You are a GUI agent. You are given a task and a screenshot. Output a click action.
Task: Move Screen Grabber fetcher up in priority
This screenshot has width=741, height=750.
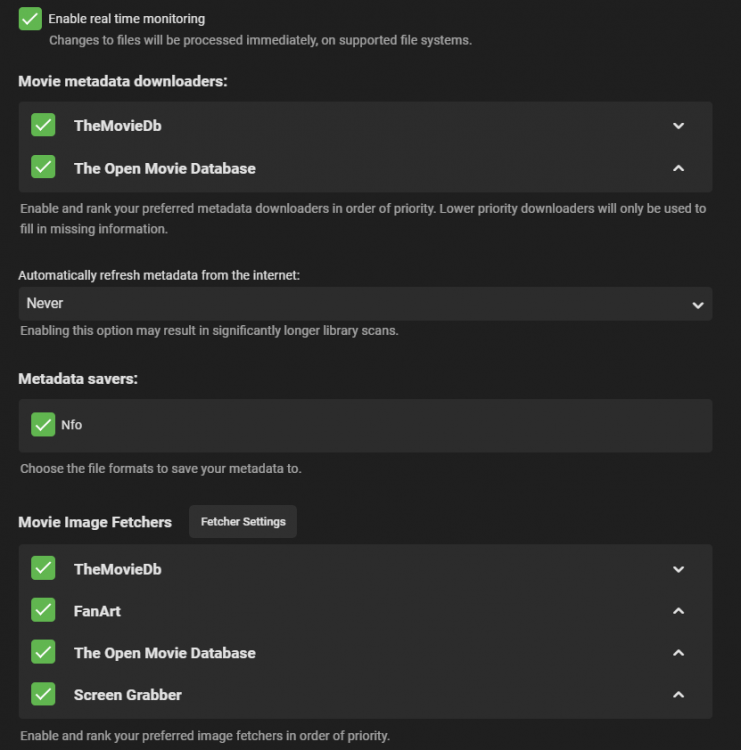coord(678,694)
